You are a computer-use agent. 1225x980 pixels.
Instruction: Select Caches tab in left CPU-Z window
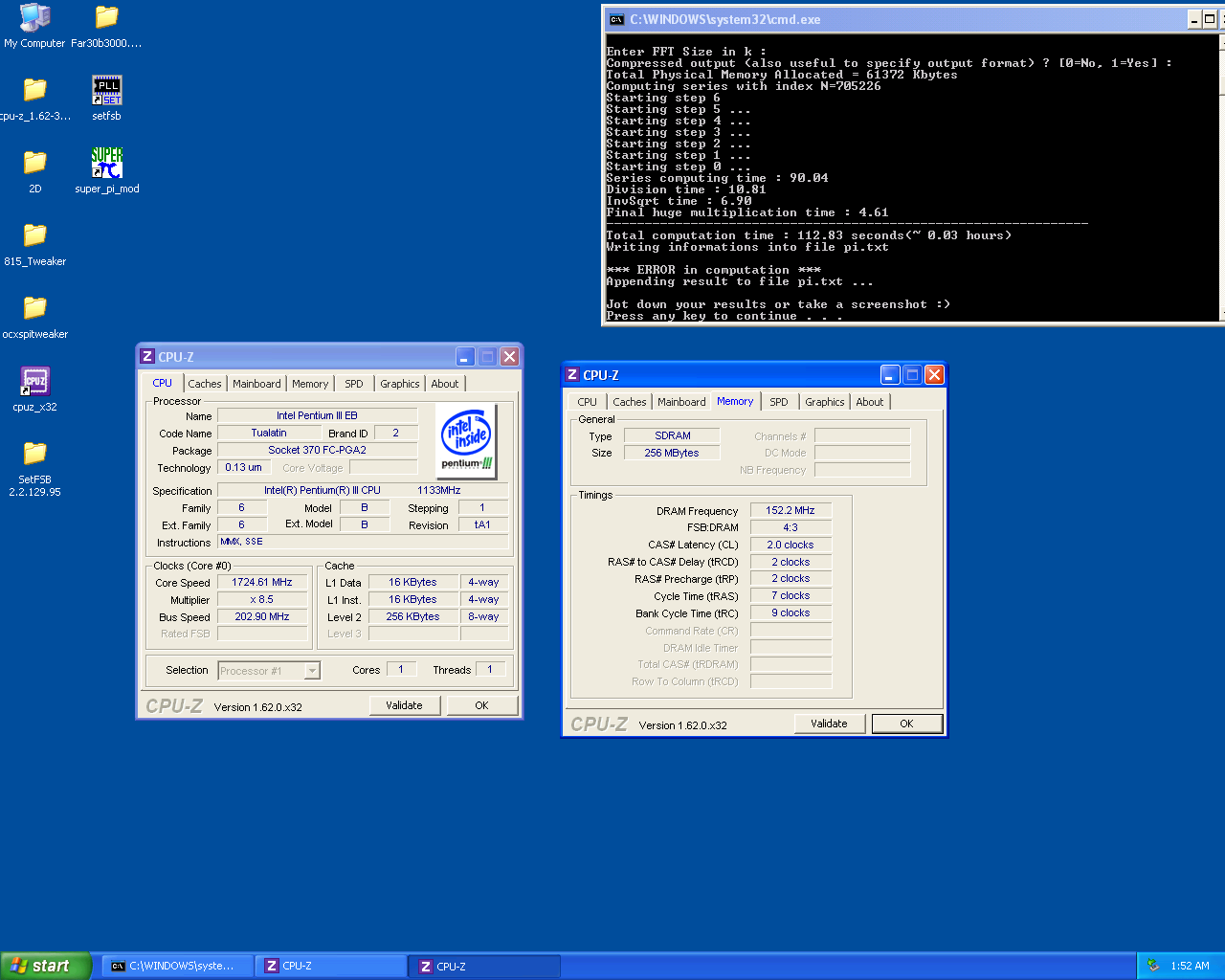tap(204, 384)
